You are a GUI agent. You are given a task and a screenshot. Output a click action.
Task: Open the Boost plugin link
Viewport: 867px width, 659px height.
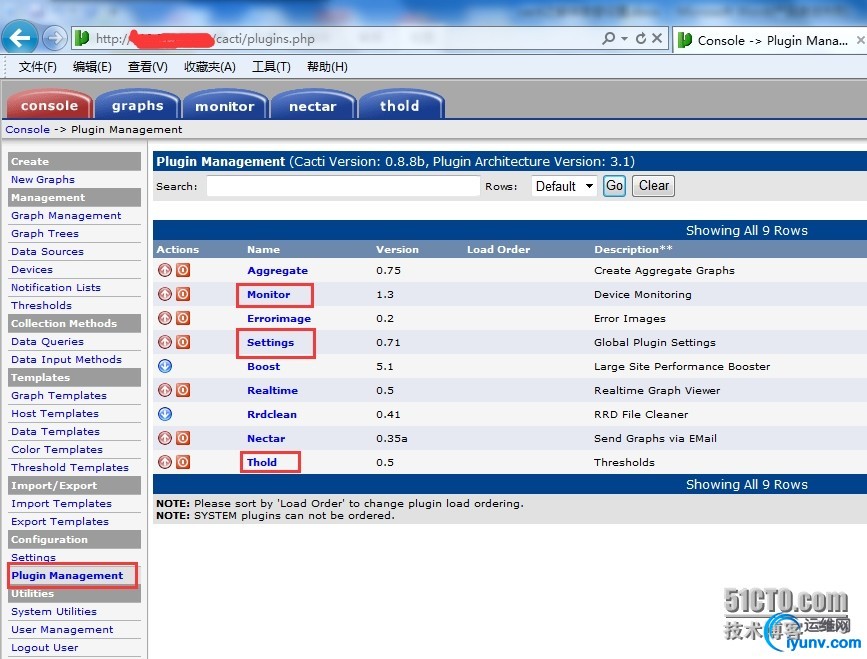tap(264, 366)
